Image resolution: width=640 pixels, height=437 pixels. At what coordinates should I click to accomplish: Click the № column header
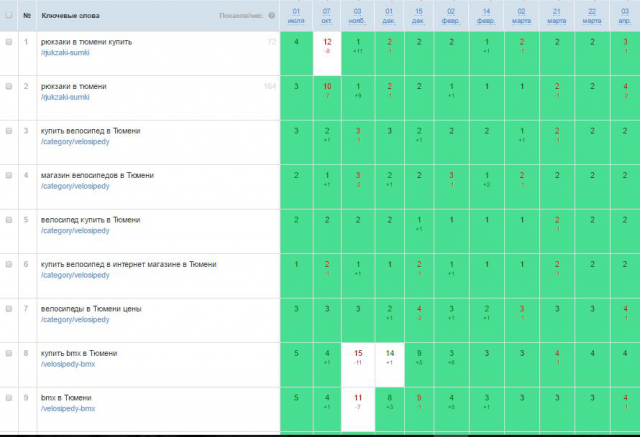[27, 16]
